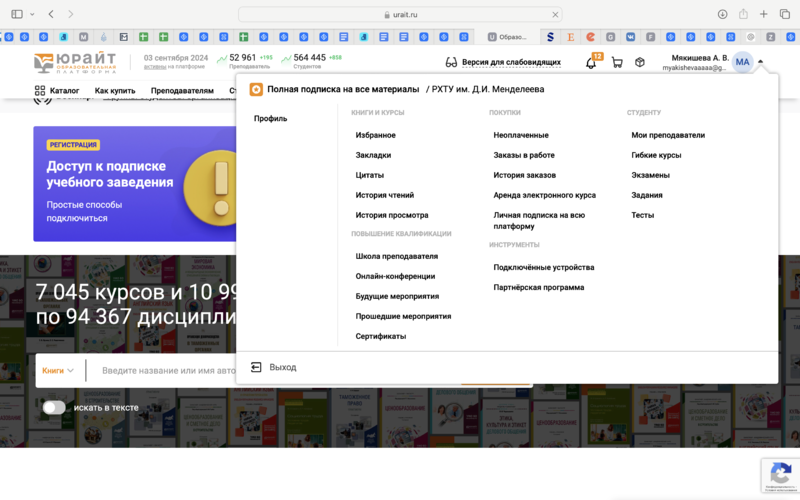Switch to the orange E tab
Viewport: 800px width, 500px height.
(570, 37)
